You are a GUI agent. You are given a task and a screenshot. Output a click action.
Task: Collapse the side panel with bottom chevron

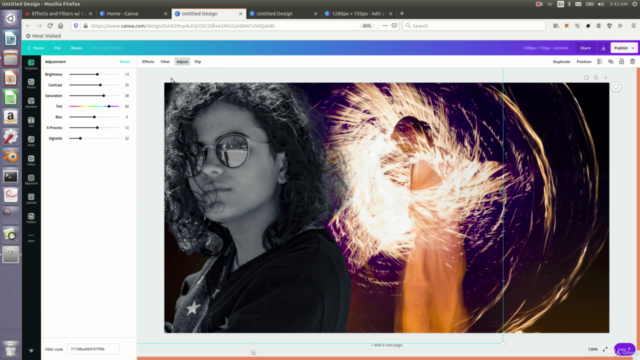(31, 350)
